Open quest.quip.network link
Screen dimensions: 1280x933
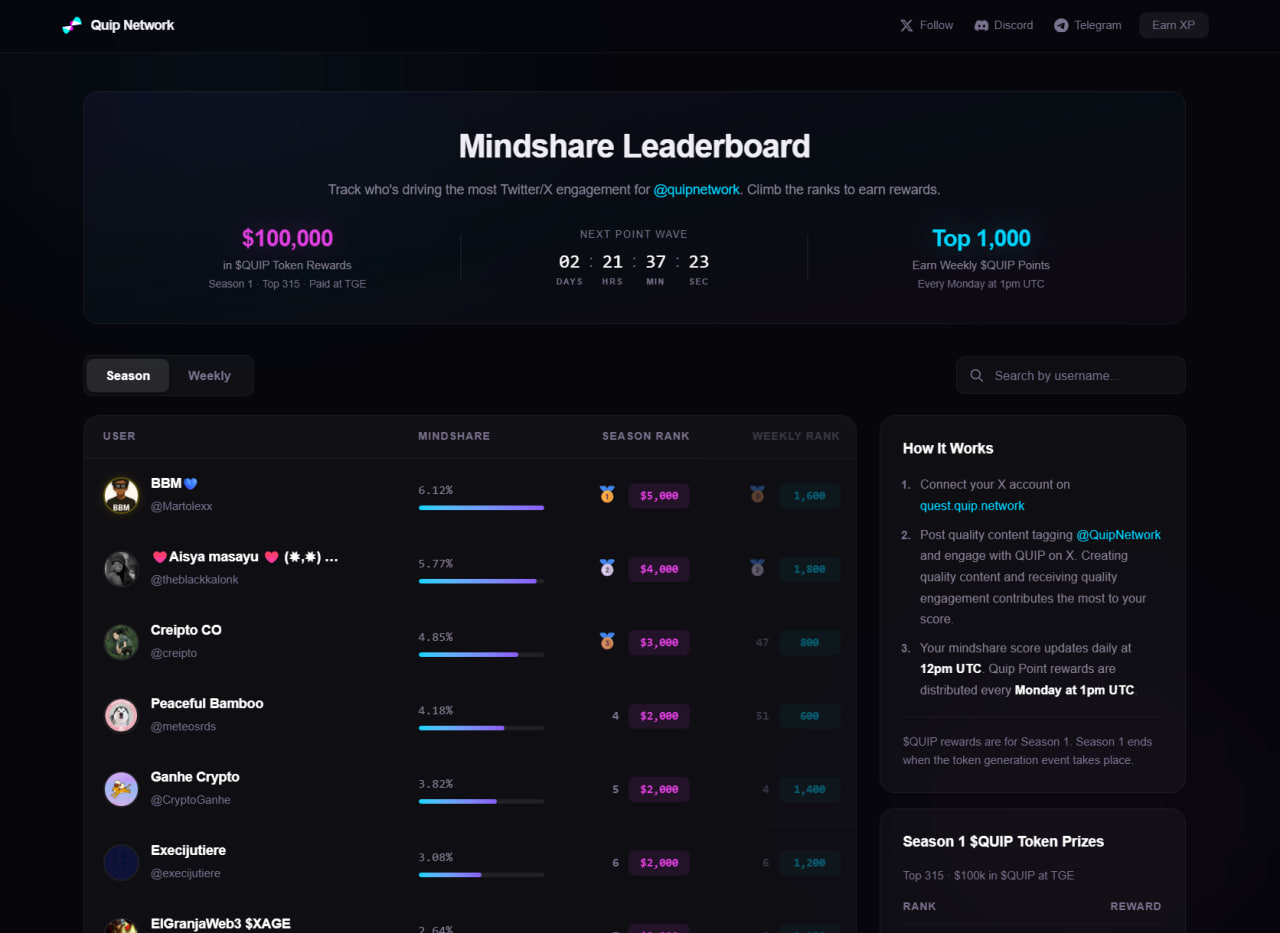tap(972, 506)
